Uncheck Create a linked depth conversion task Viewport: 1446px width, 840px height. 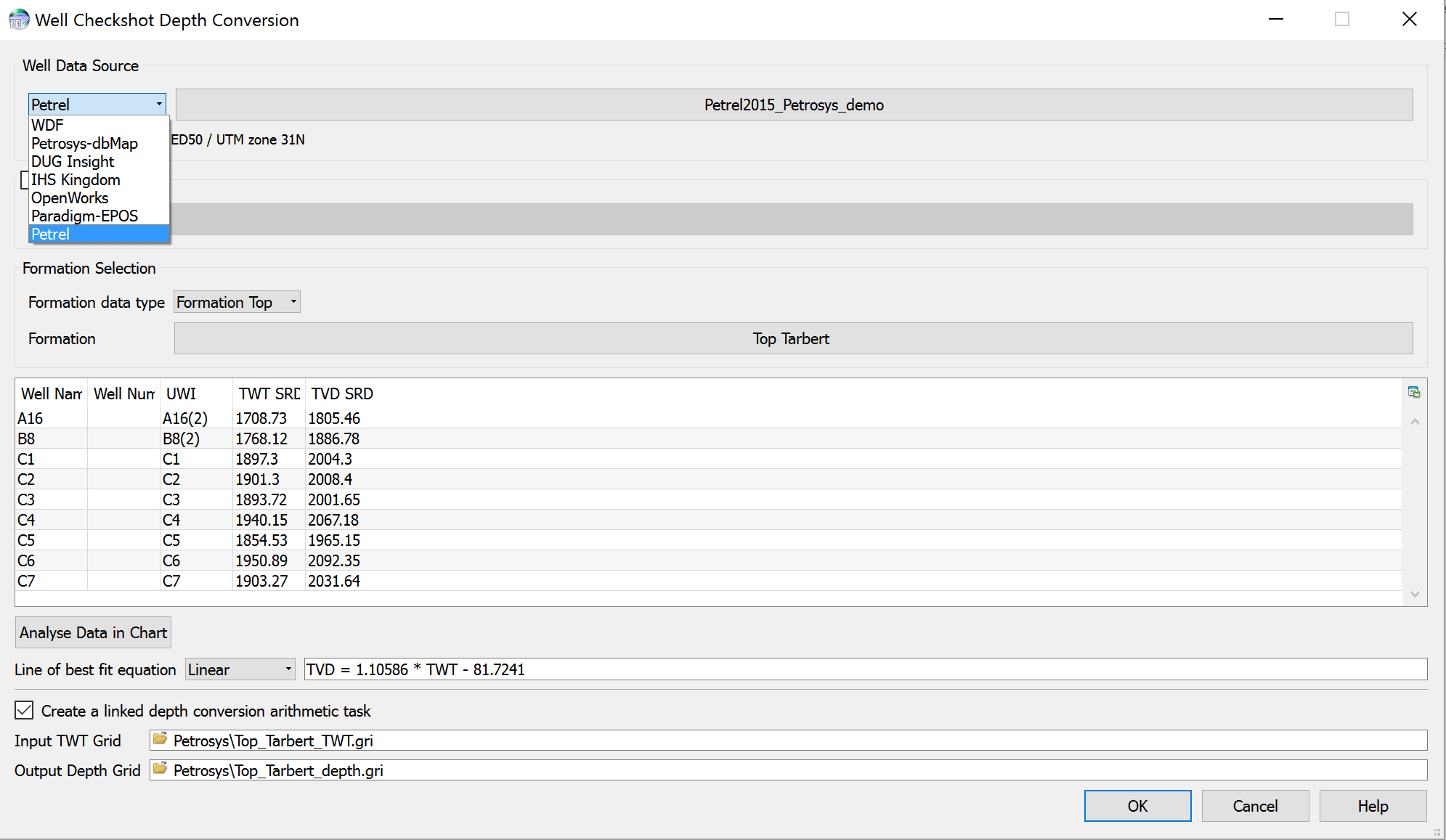tap(24, 710)
